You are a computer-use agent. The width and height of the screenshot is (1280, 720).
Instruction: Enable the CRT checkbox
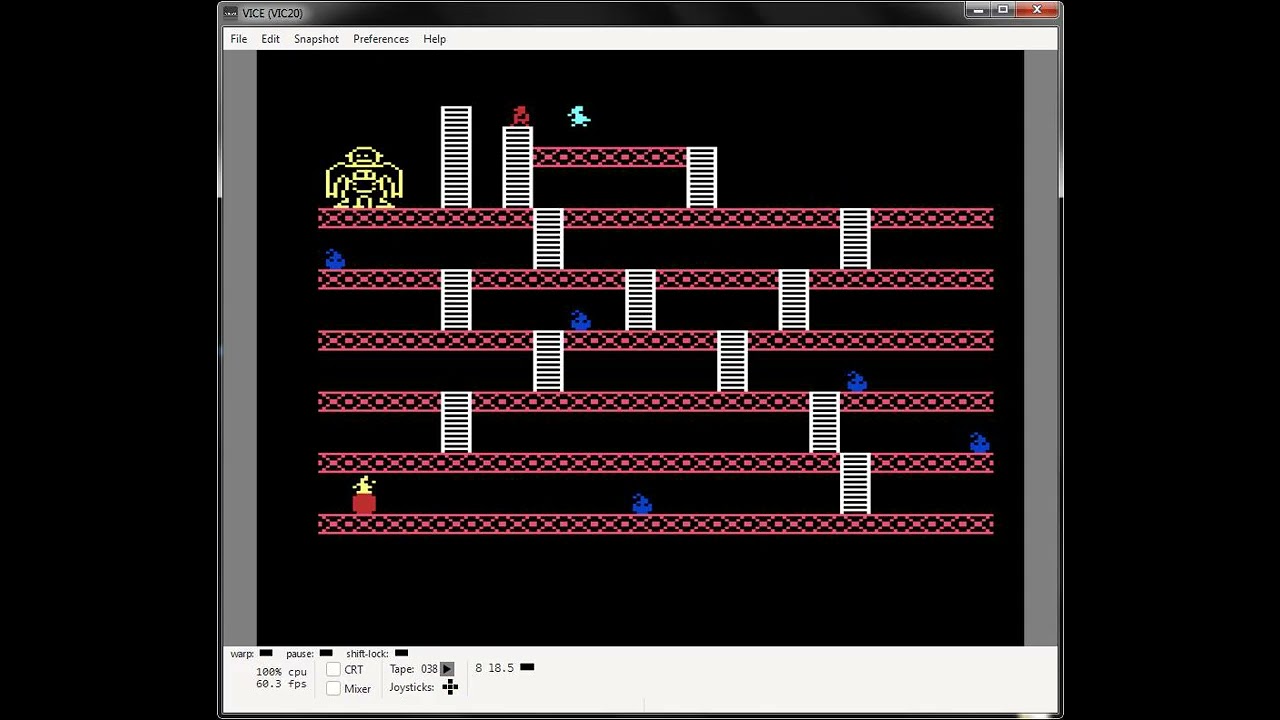point(334,670)
